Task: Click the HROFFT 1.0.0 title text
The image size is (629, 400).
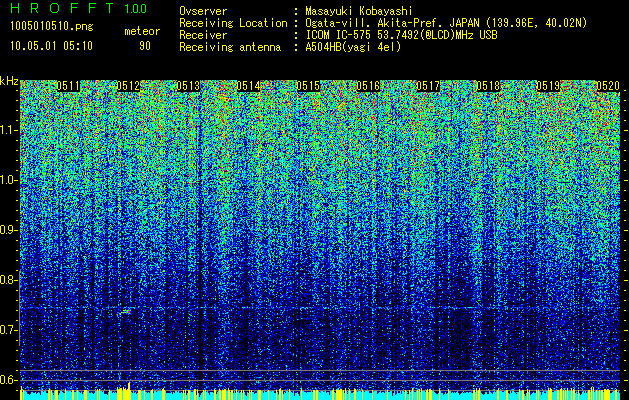Action: (79, 8)
